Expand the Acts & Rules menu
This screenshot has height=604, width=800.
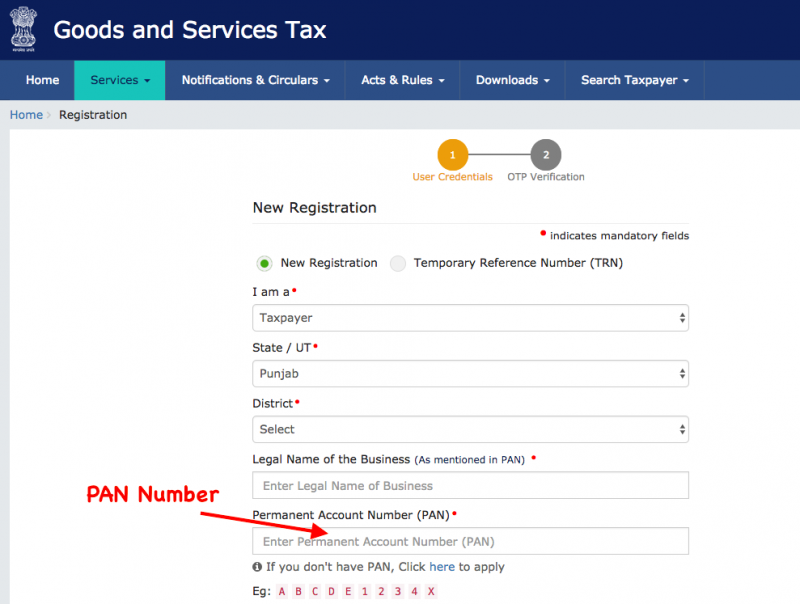(403, 80)
